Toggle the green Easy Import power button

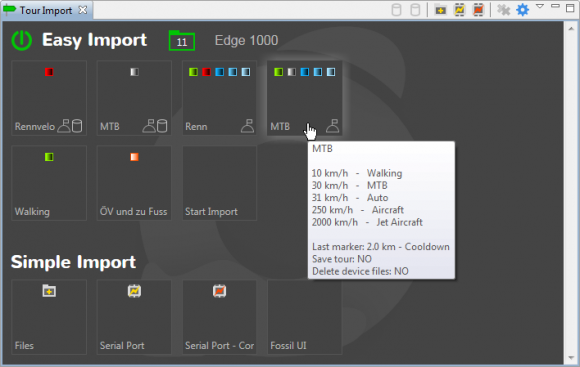point(21,40)
